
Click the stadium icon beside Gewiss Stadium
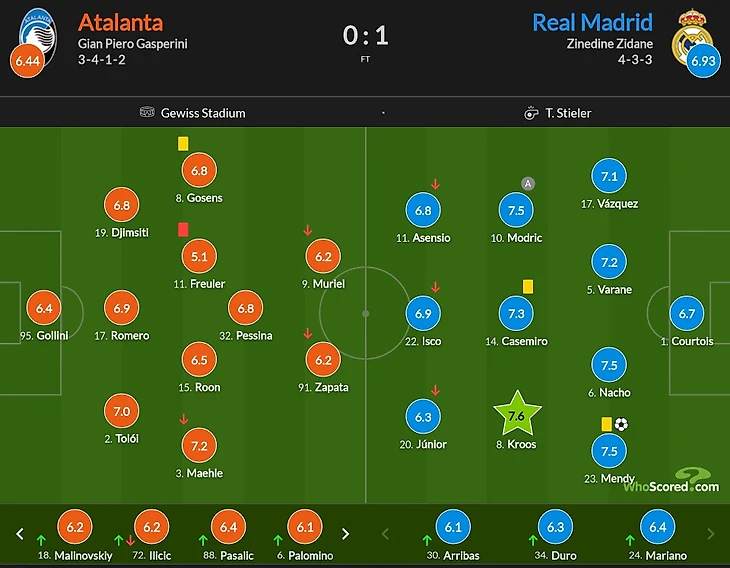(x=147, y=112)
